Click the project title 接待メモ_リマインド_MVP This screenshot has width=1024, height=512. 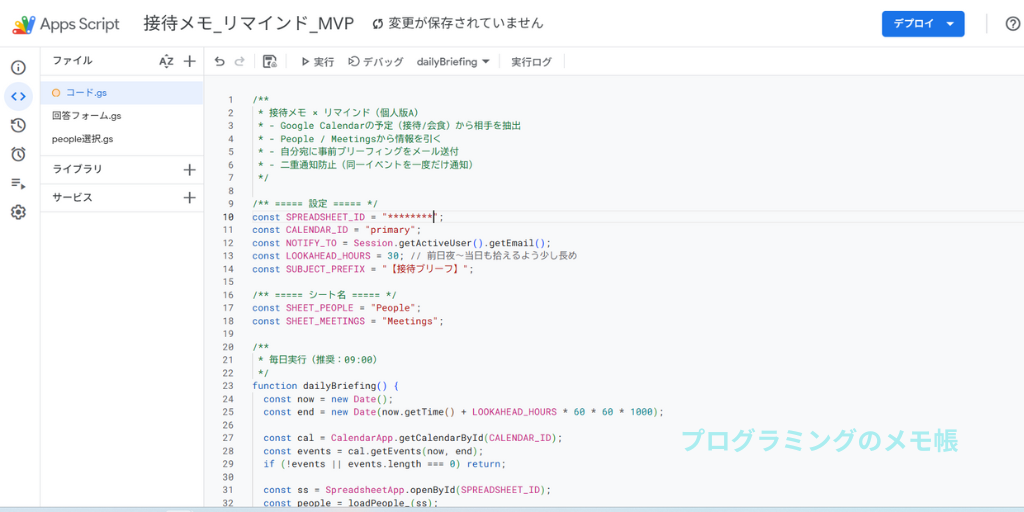(248, 23)
